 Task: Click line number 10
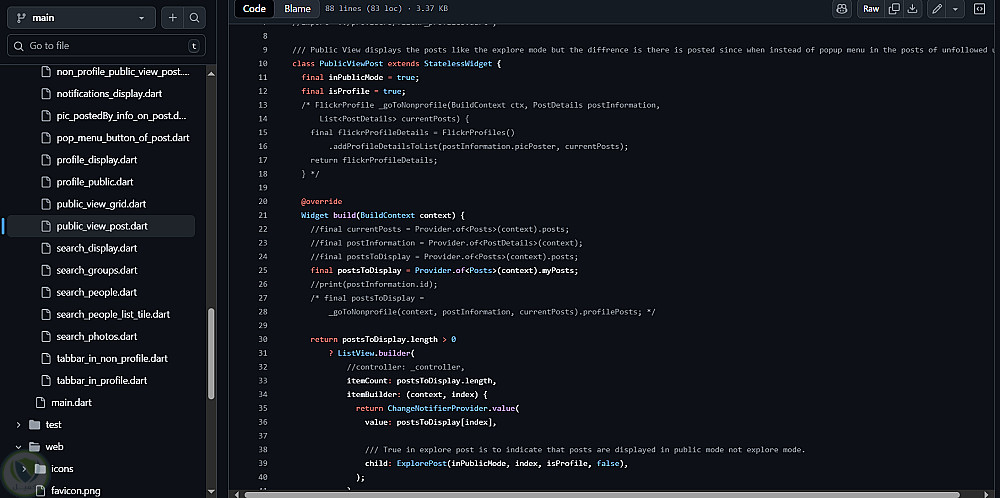click(263, 64)
